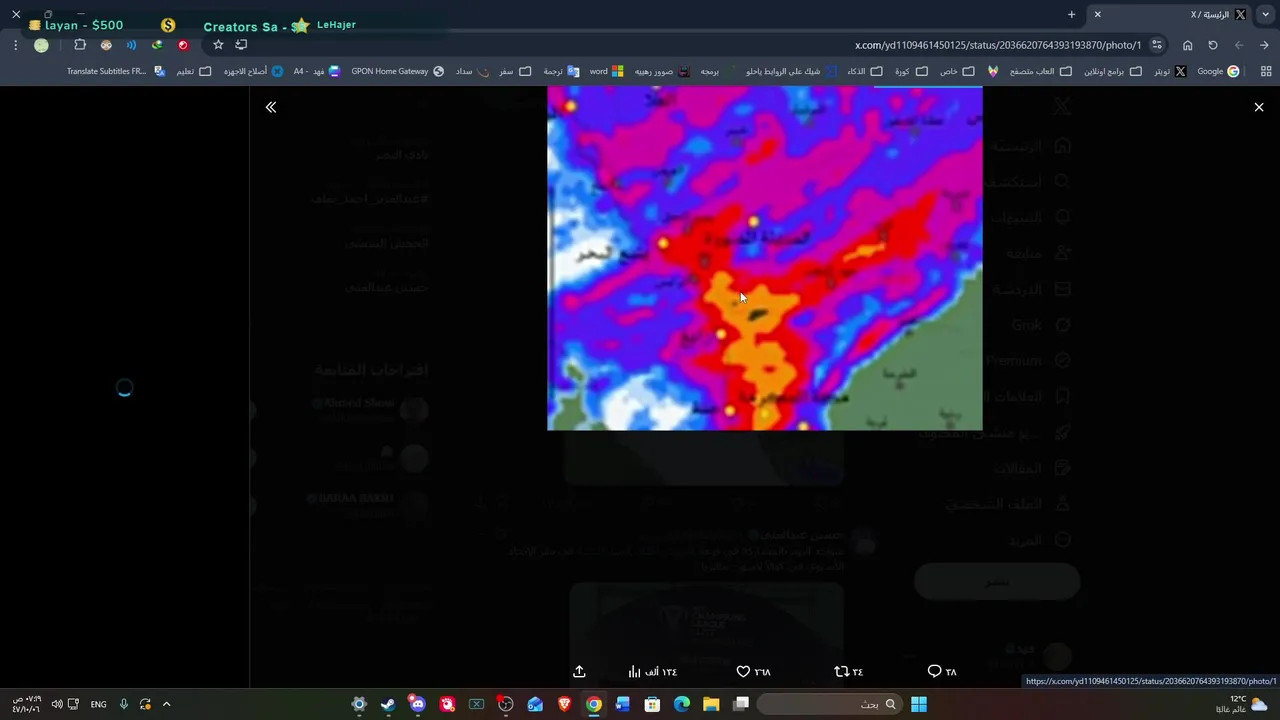Open the view analytics bars icon
Image resolution: width=1280 pixels, height=720 pixels.
pyautogui.click(x=634, y=672)
